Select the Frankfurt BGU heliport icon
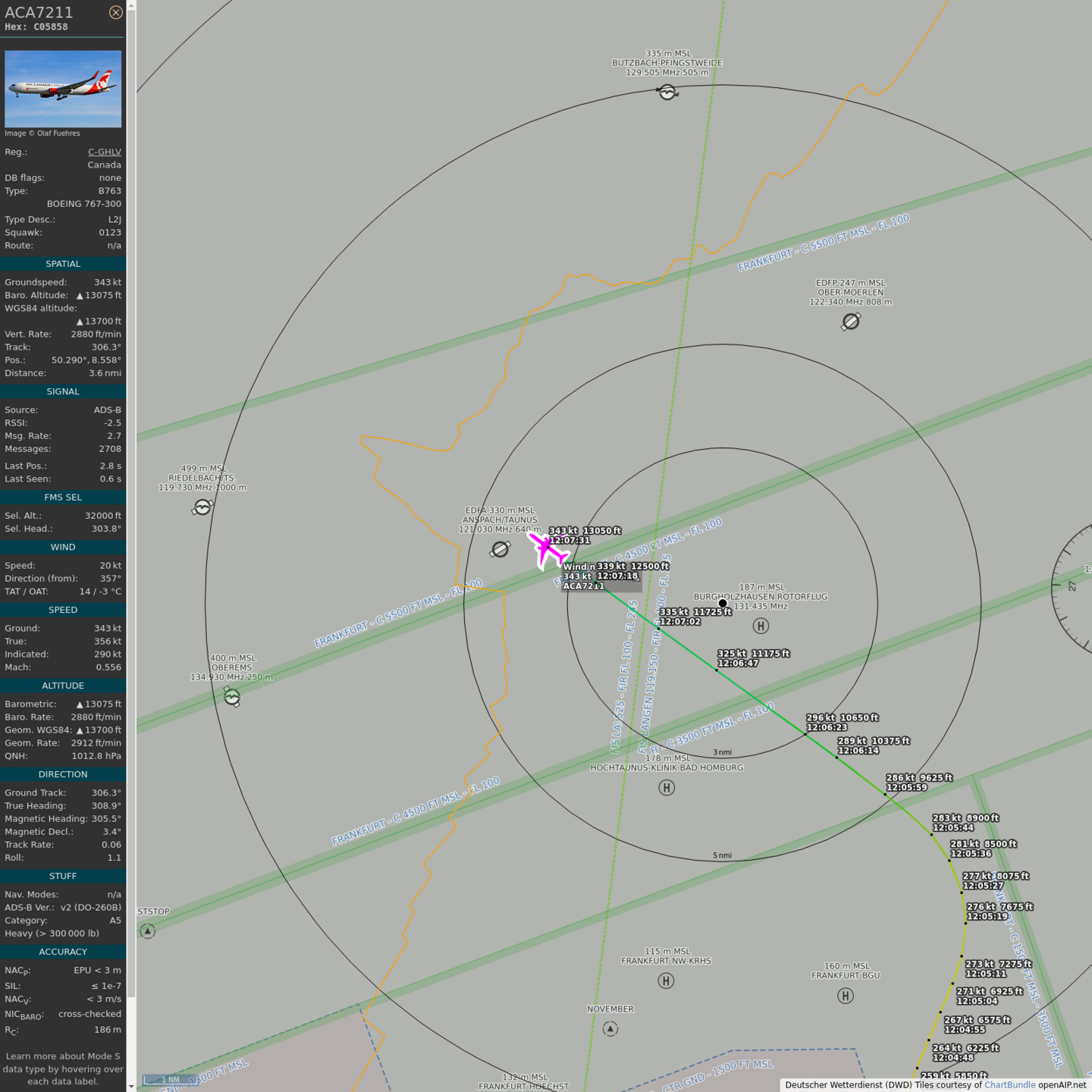The height and width of the screenshot is (1092, 1092). [x=846, y=996]
